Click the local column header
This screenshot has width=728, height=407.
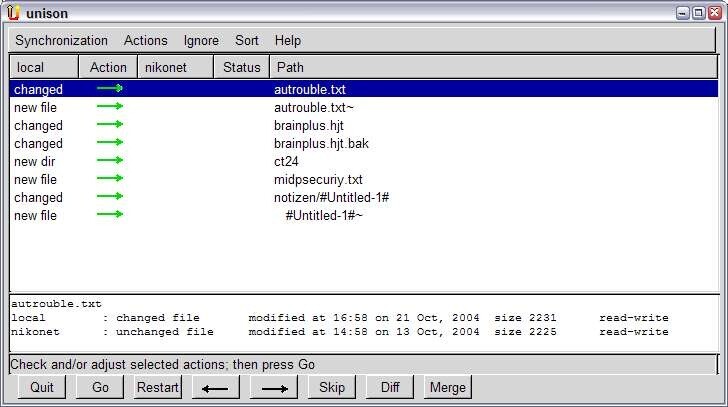tap(44, 67)
